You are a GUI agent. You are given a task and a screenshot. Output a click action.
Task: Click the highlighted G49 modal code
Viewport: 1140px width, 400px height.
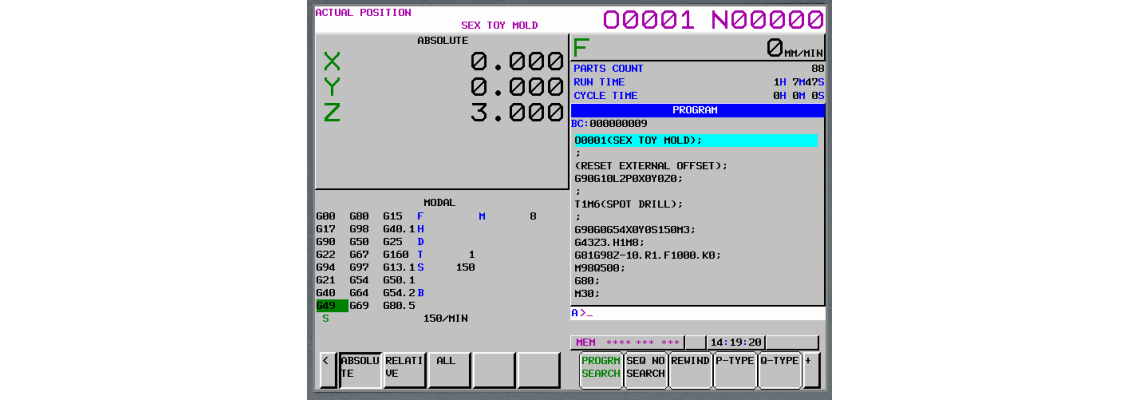[332, 305]
